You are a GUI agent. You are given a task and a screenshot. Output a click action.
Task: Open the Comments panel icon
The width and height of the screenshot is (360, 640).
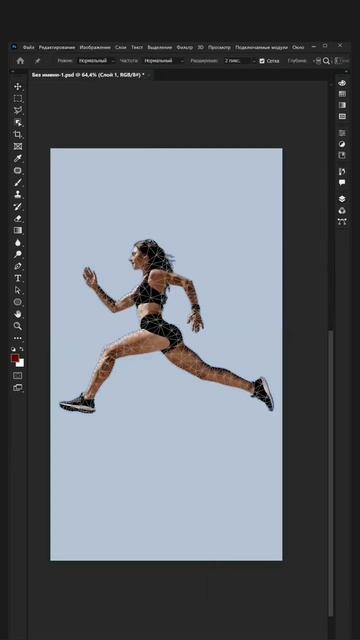(x=342, y=182)
